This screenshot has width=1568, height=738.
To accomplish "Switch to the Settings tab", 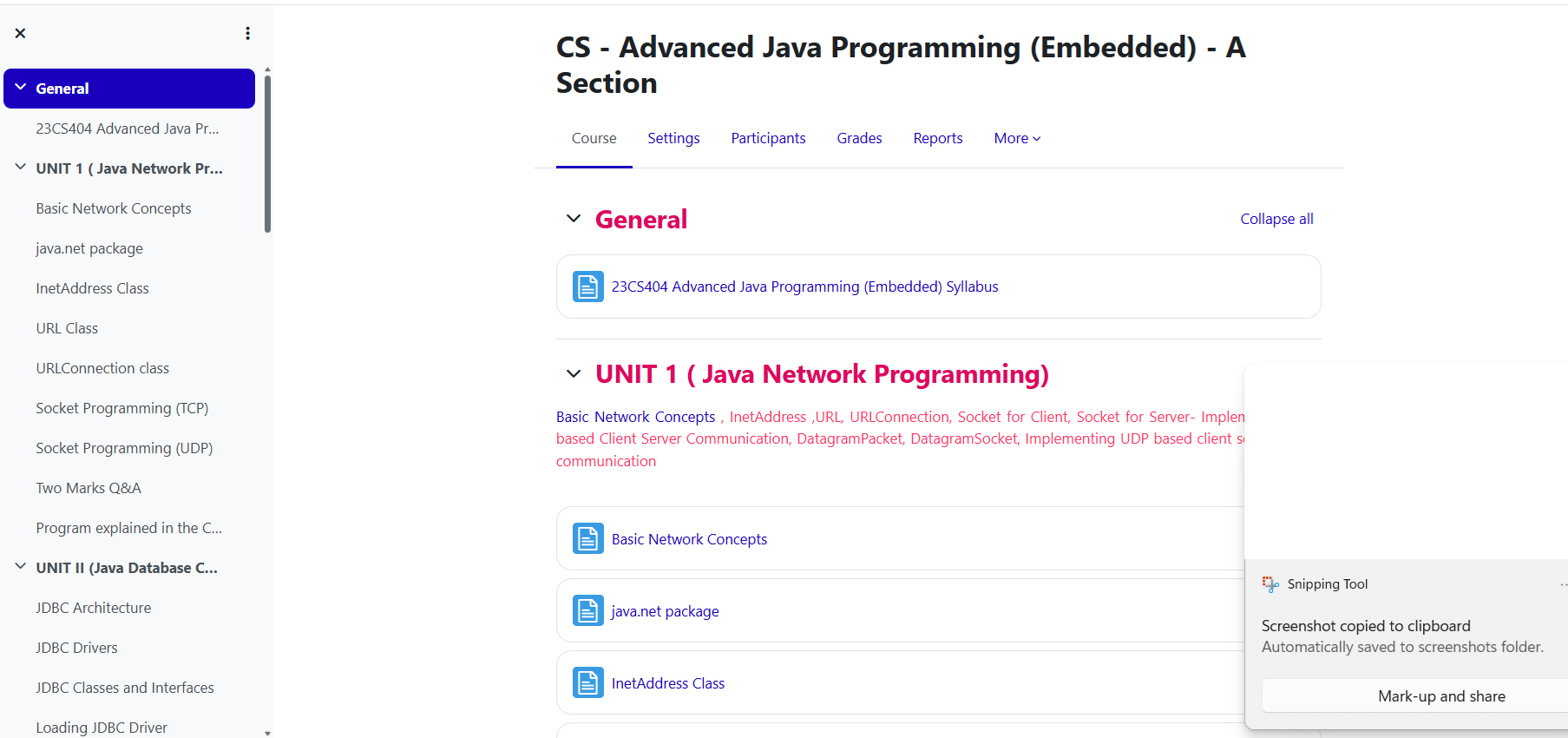I will pyautogui.click(x=673, y=138).
